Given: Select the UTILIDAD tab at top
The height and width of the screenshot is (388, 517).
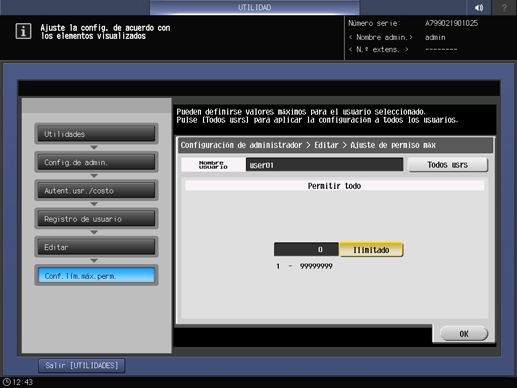Looking at the screenshot, I should [254, 7].
